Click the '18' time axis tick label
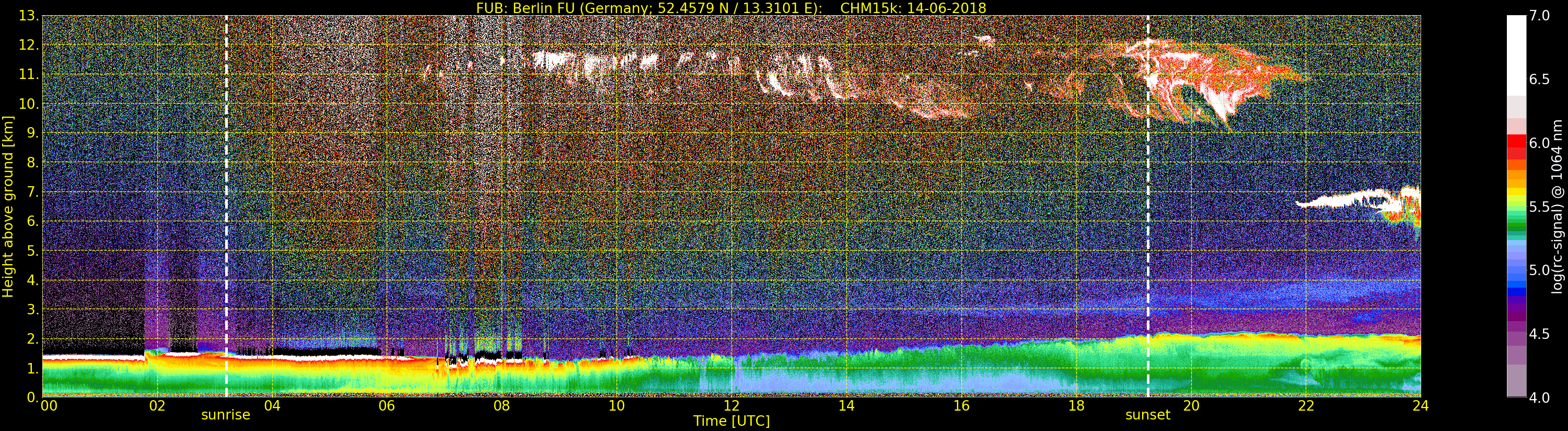1568x431 pixels. pyautogui.click(x=1076, y=405)
